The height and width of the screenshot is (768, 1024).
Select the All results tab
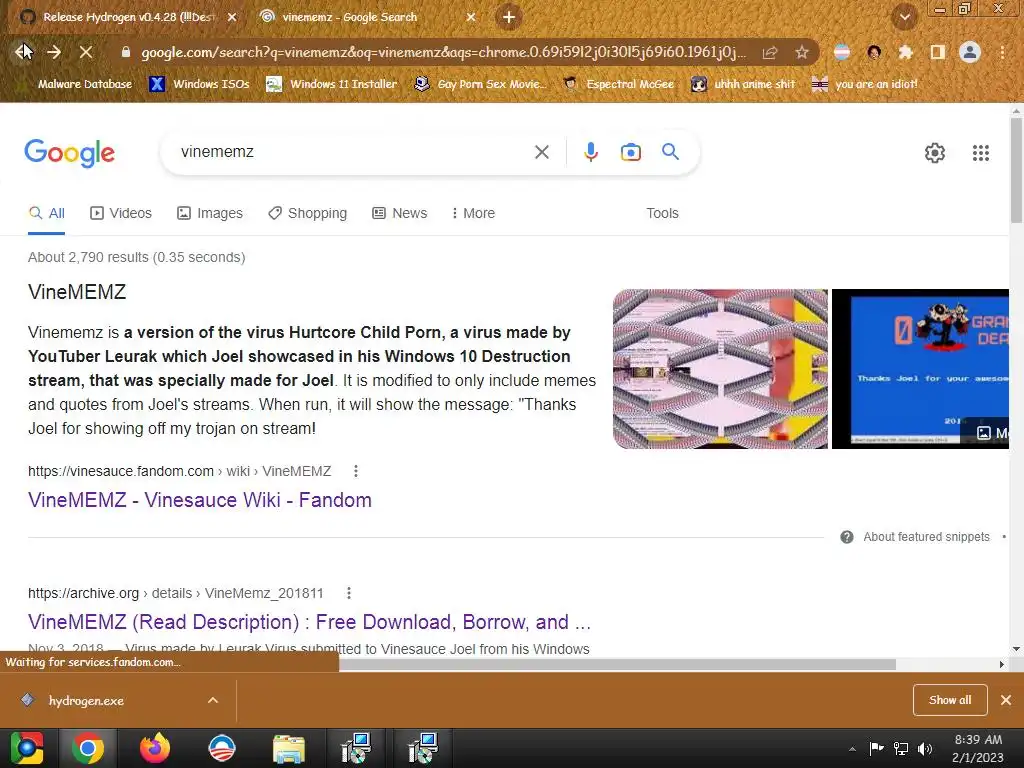tap(46, 214)
